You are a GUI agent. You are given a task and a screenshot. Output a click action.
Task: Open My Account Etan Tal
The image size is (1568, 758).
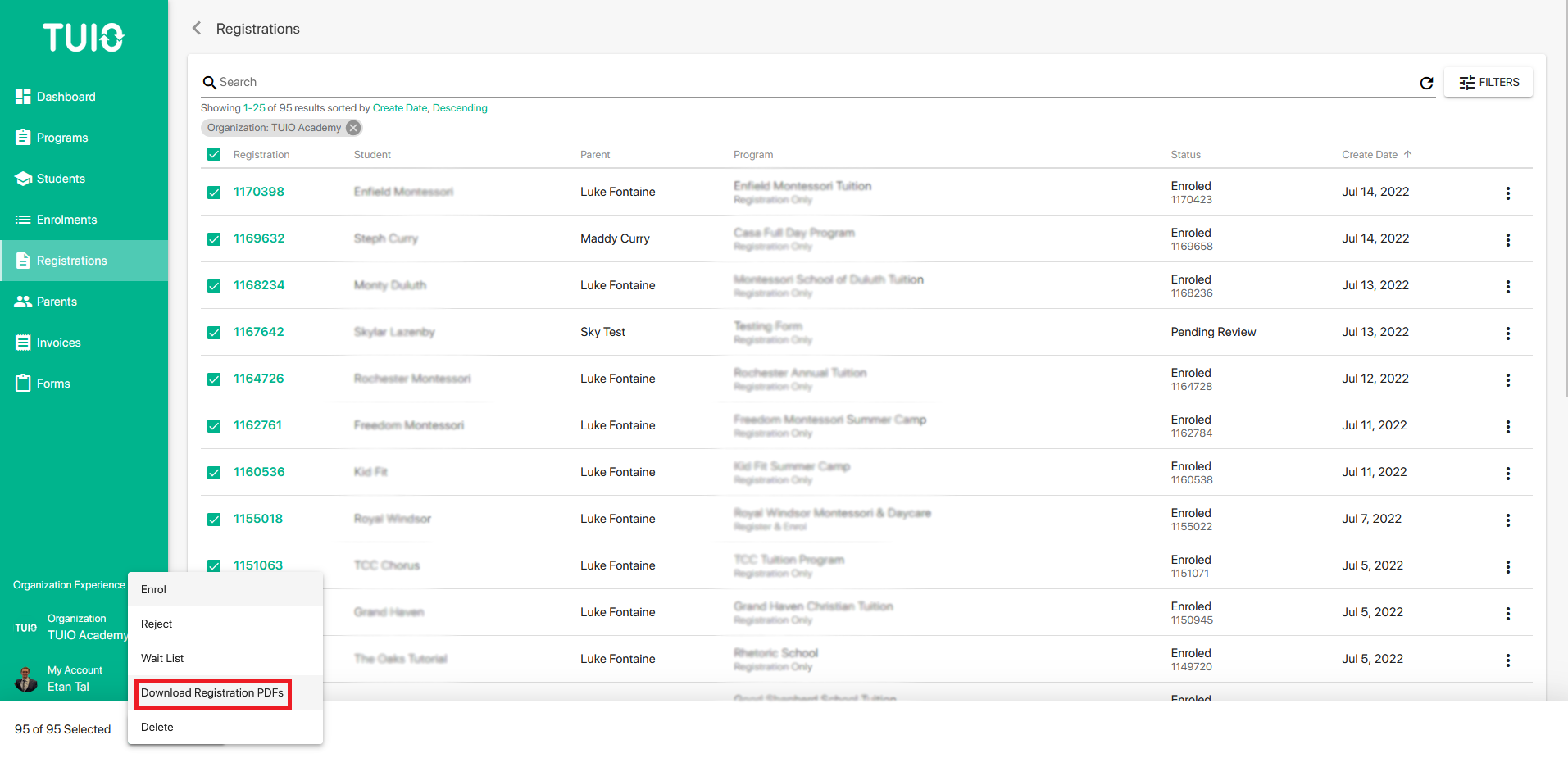59,679
